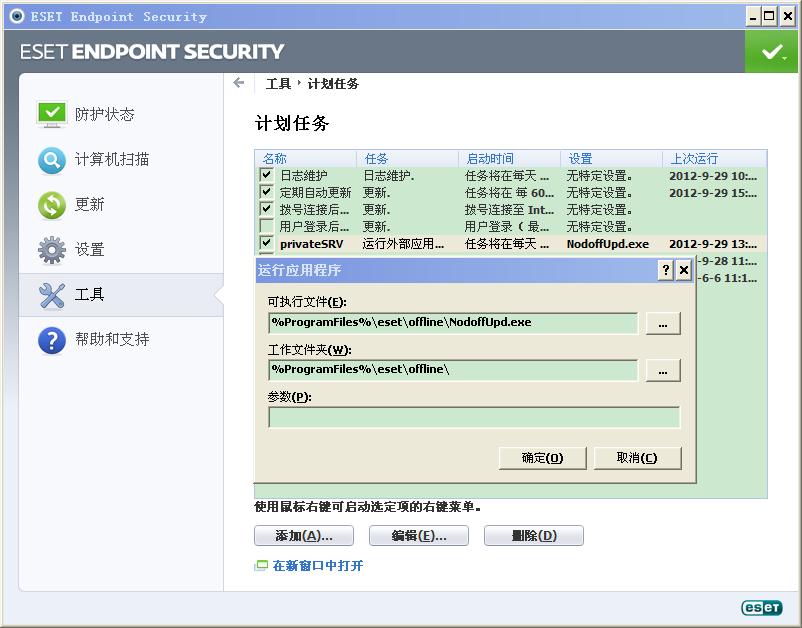The image size is (802, 628).
Task: Click the green 更新 update icon
Action: point(52,205)
